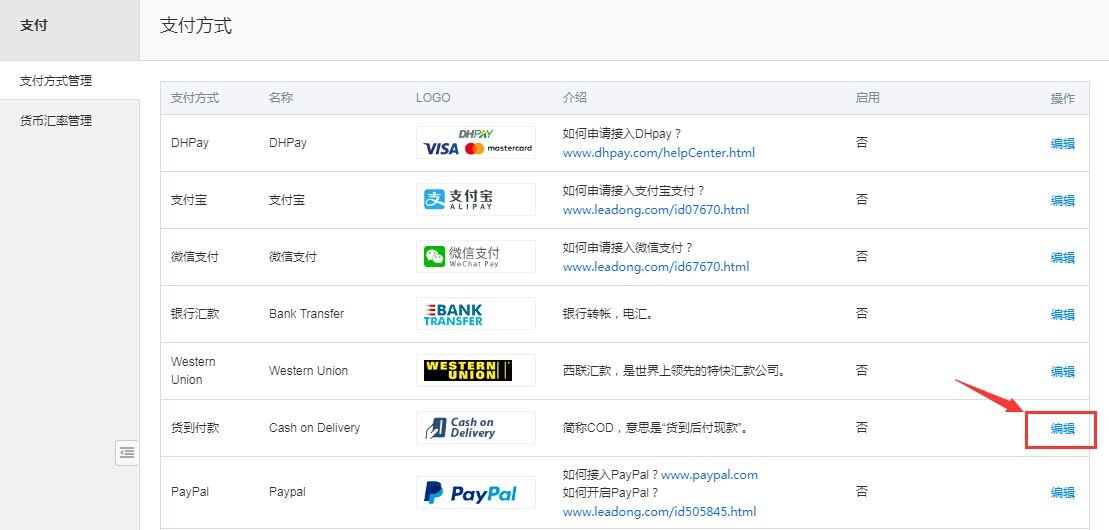Click the DHPay Visa Mastercard logo

(x=476, y=142)
